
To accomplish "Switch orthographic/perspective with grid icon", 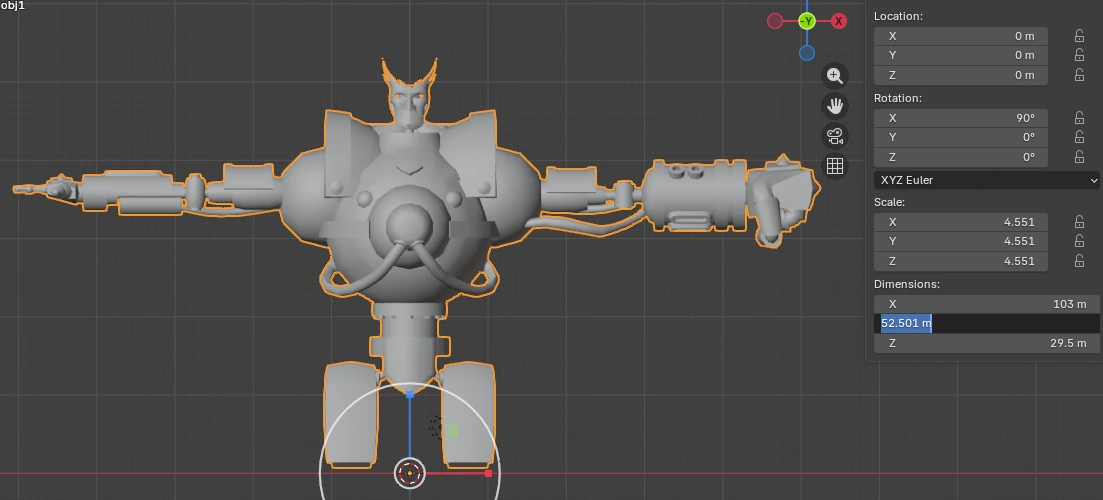I will [x=834, y=166].
